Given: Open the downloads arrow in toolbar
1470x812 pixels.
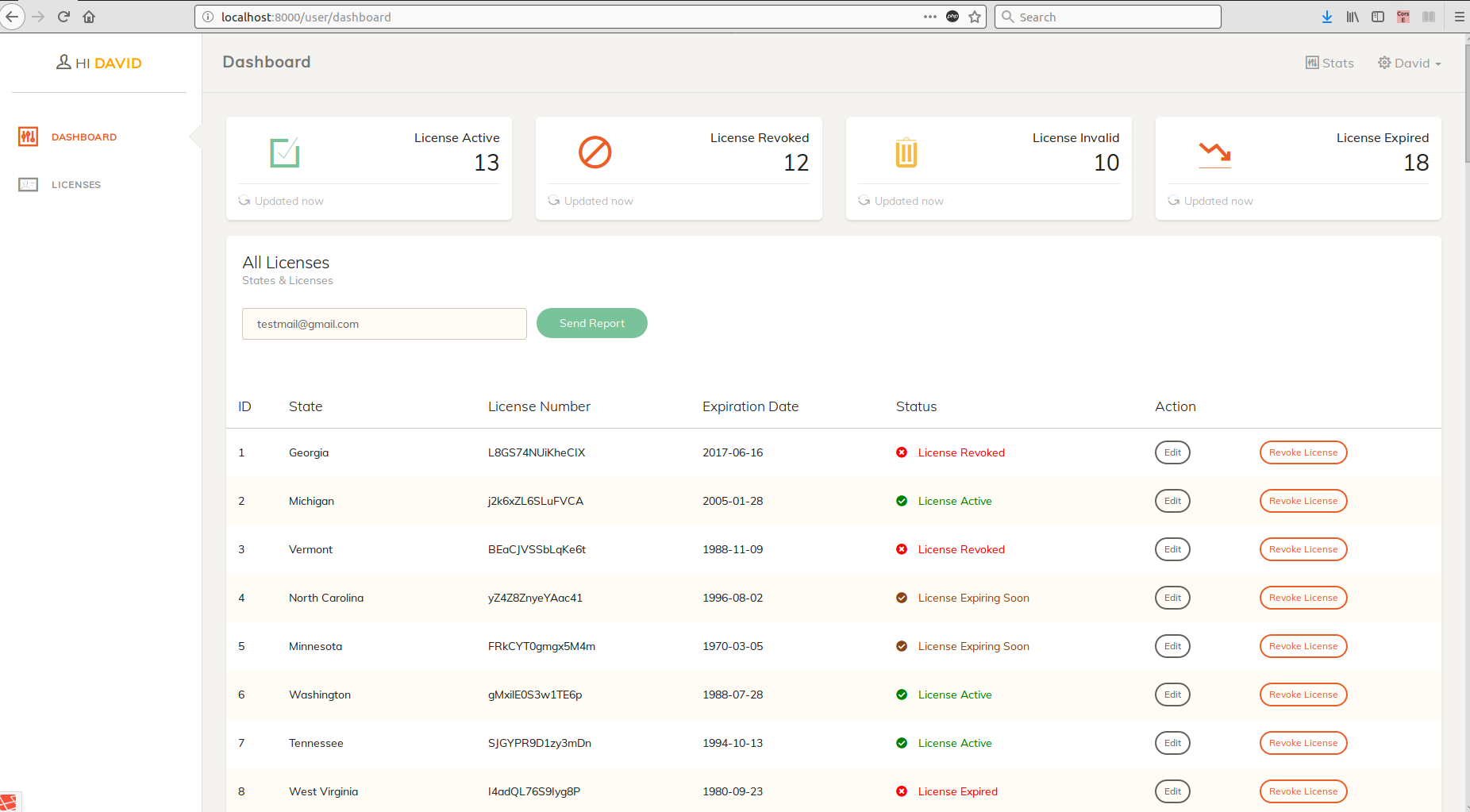Looking at the screenshot, I should (1327, 17).
